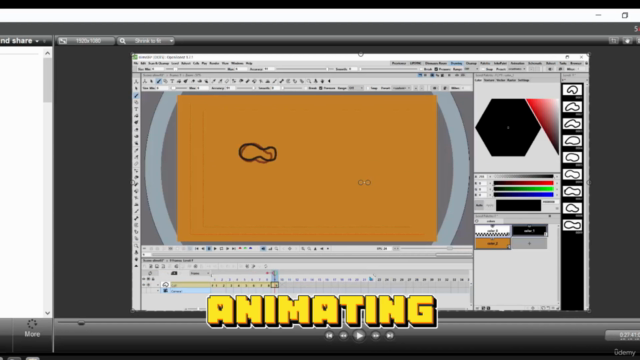640x360 pixels.
Task: Toggle green channel in the viewer playback bar
Action: click(245, 249)
